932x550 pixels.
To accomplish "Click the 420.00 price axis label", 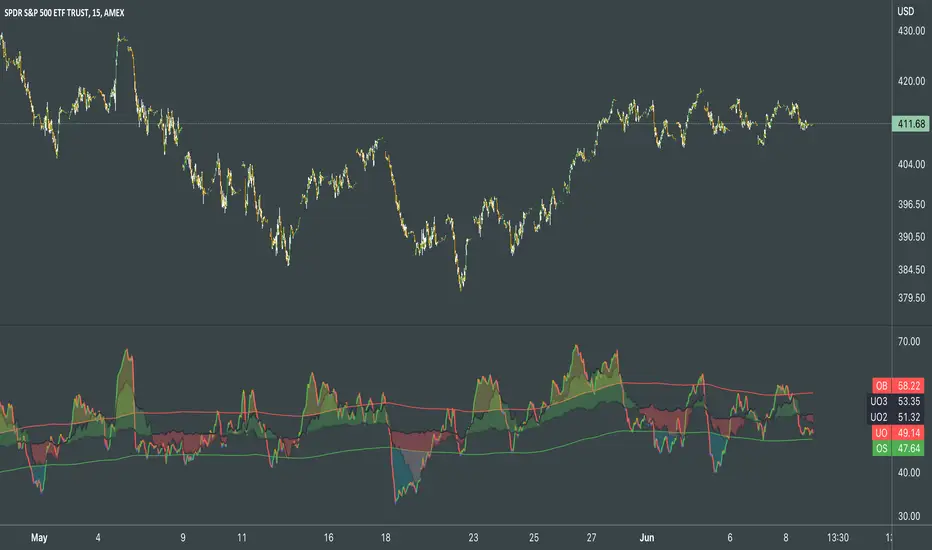I will pos(911,81).
